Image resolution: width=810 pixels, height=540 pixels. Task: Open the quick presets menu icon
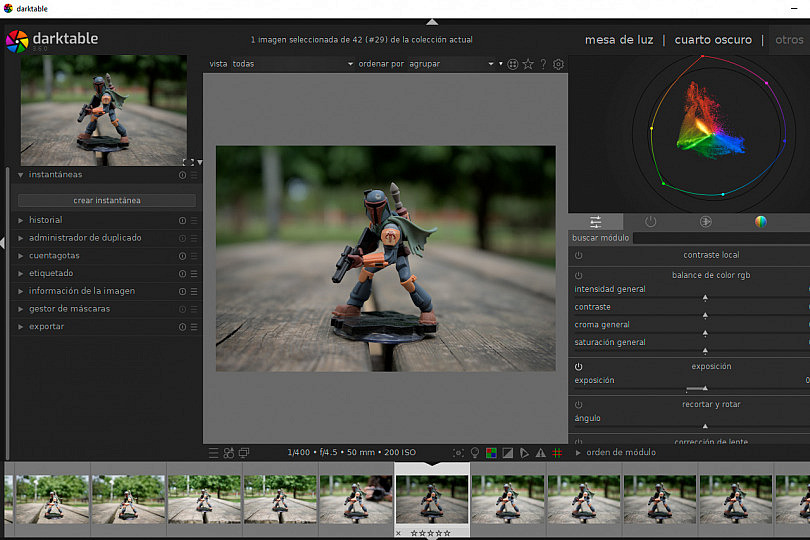click(x=213, y=453)
